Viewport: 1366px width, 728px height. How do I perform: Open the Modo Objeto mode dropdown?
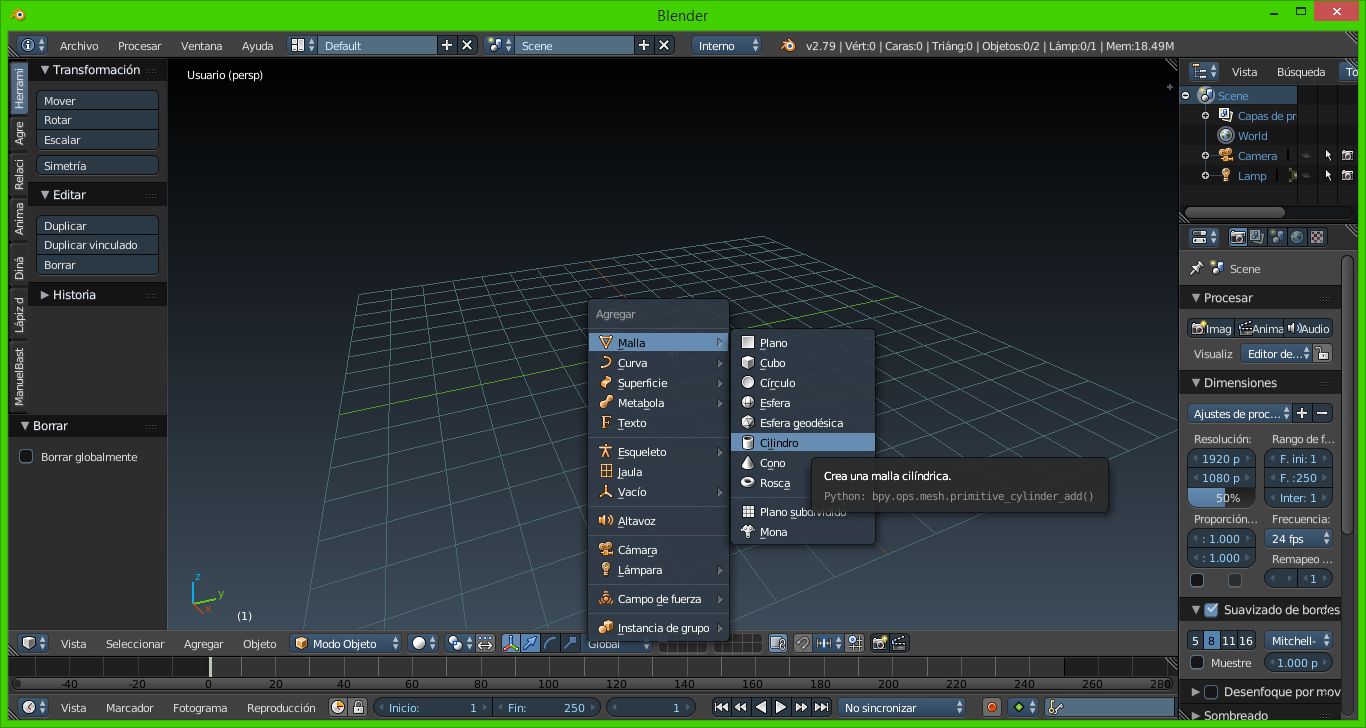click(346, 643)
